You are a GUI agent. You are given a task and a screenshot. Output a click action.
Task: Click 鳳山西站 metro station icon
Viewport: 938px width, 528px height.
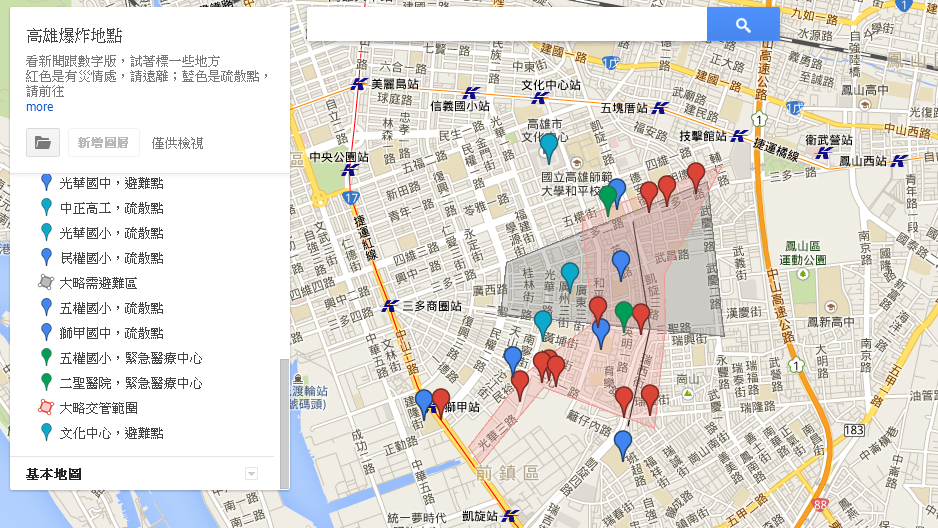tap(899, 160)
